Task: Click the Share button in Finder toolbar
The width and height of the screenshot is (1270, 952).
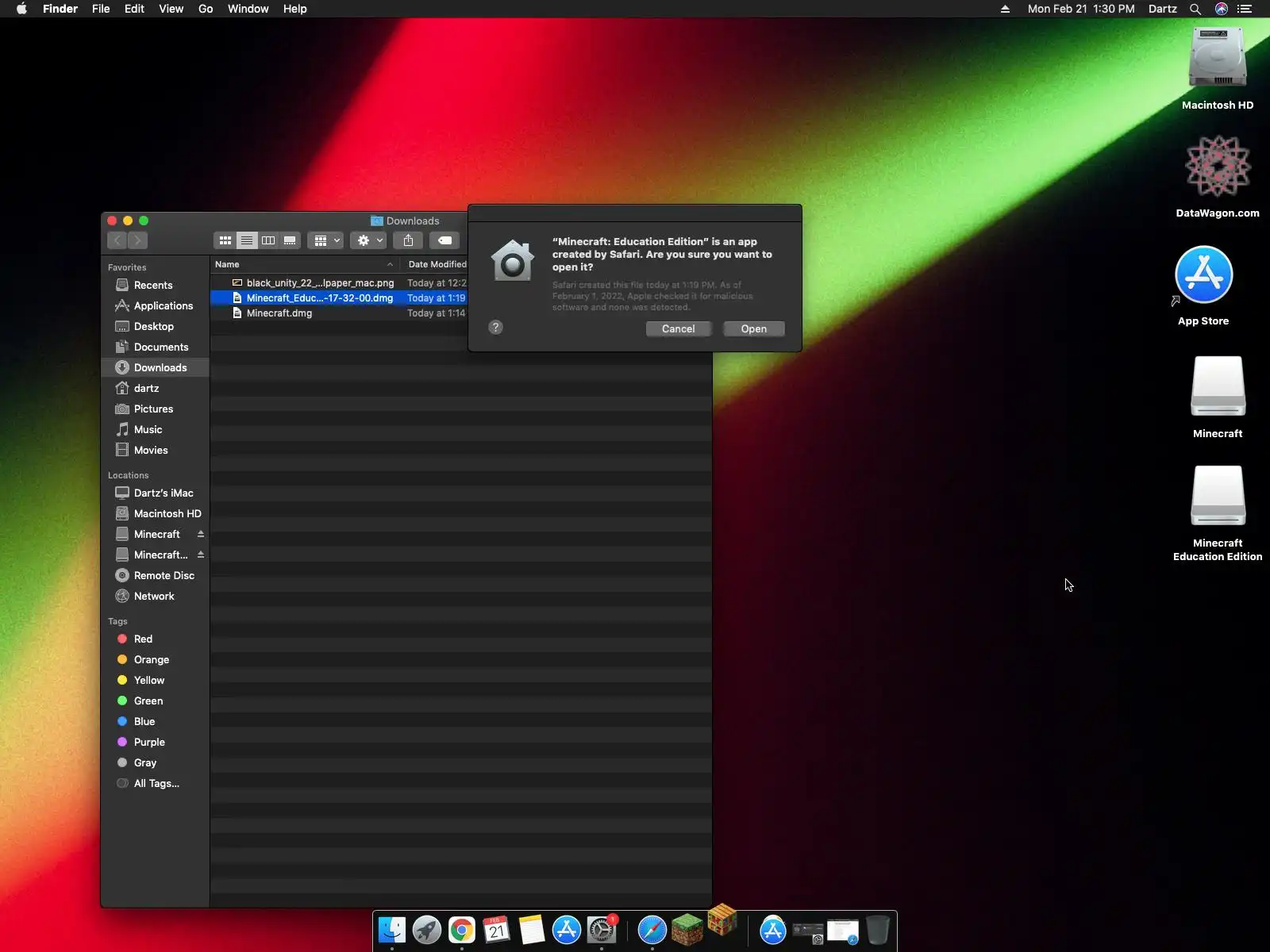Action: coord(408,240)
